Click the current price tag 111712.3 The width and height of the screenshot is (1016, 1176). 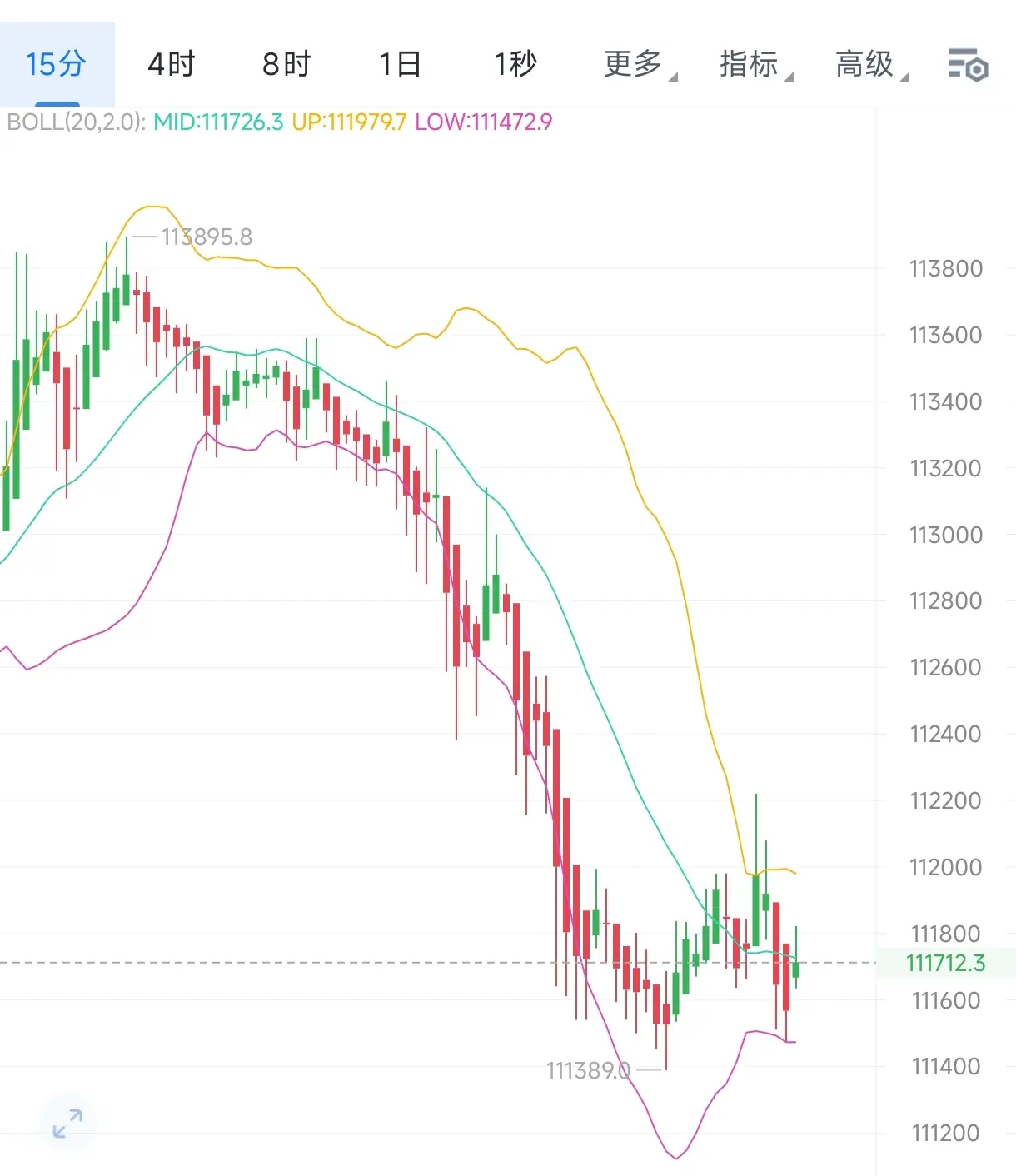pos(945,964)
